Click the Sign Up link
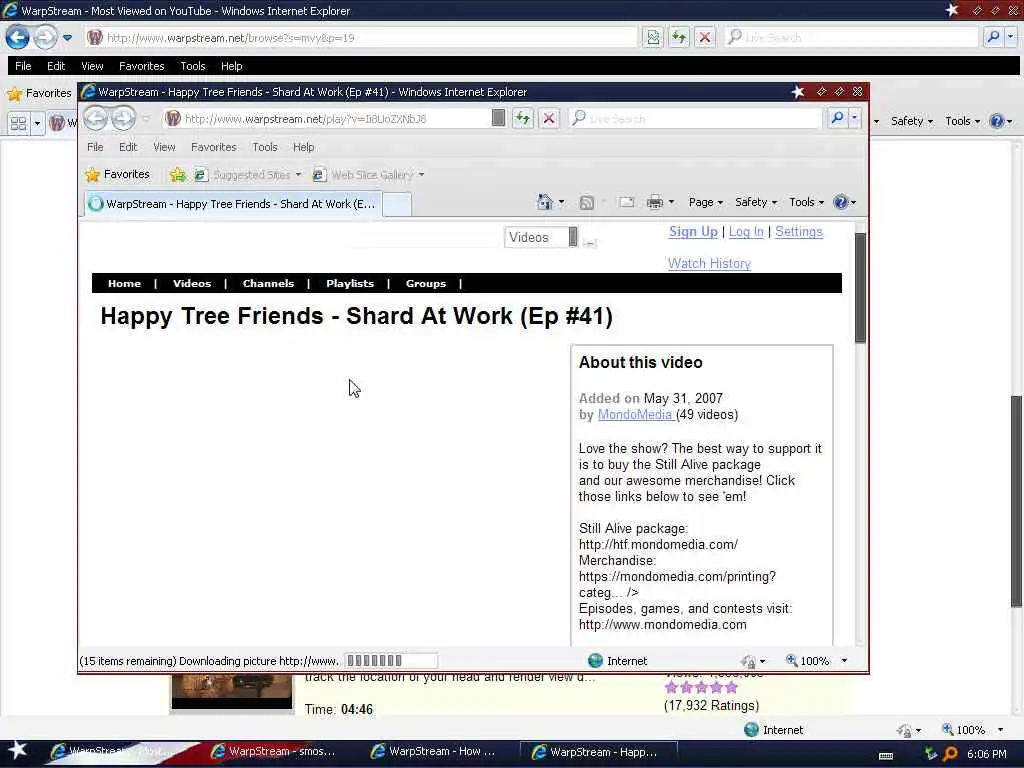Screen dimensions: 1024x768 (x=693, y=232)
